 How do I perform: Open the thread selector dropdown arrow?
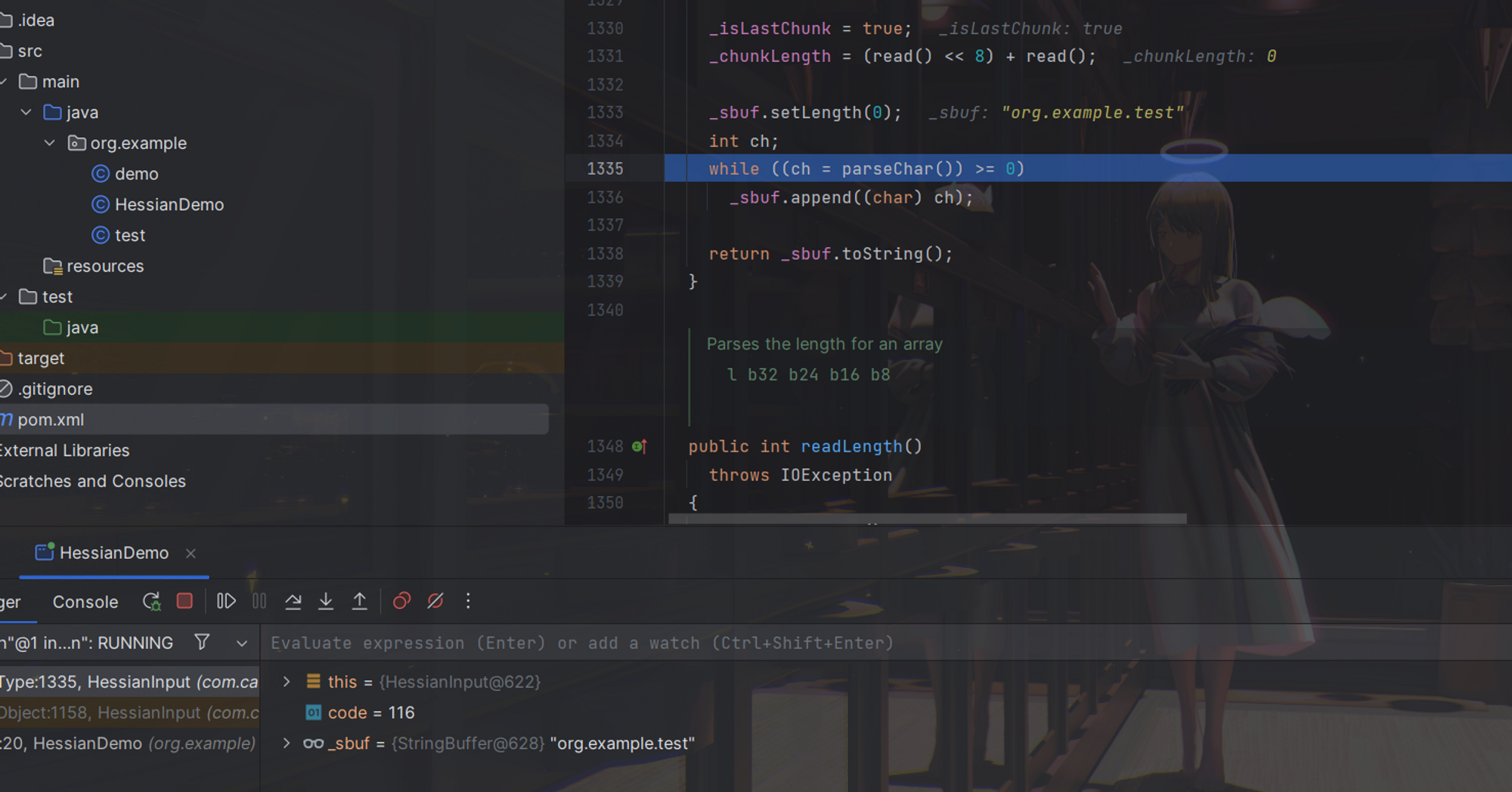[x=242, y=643]
